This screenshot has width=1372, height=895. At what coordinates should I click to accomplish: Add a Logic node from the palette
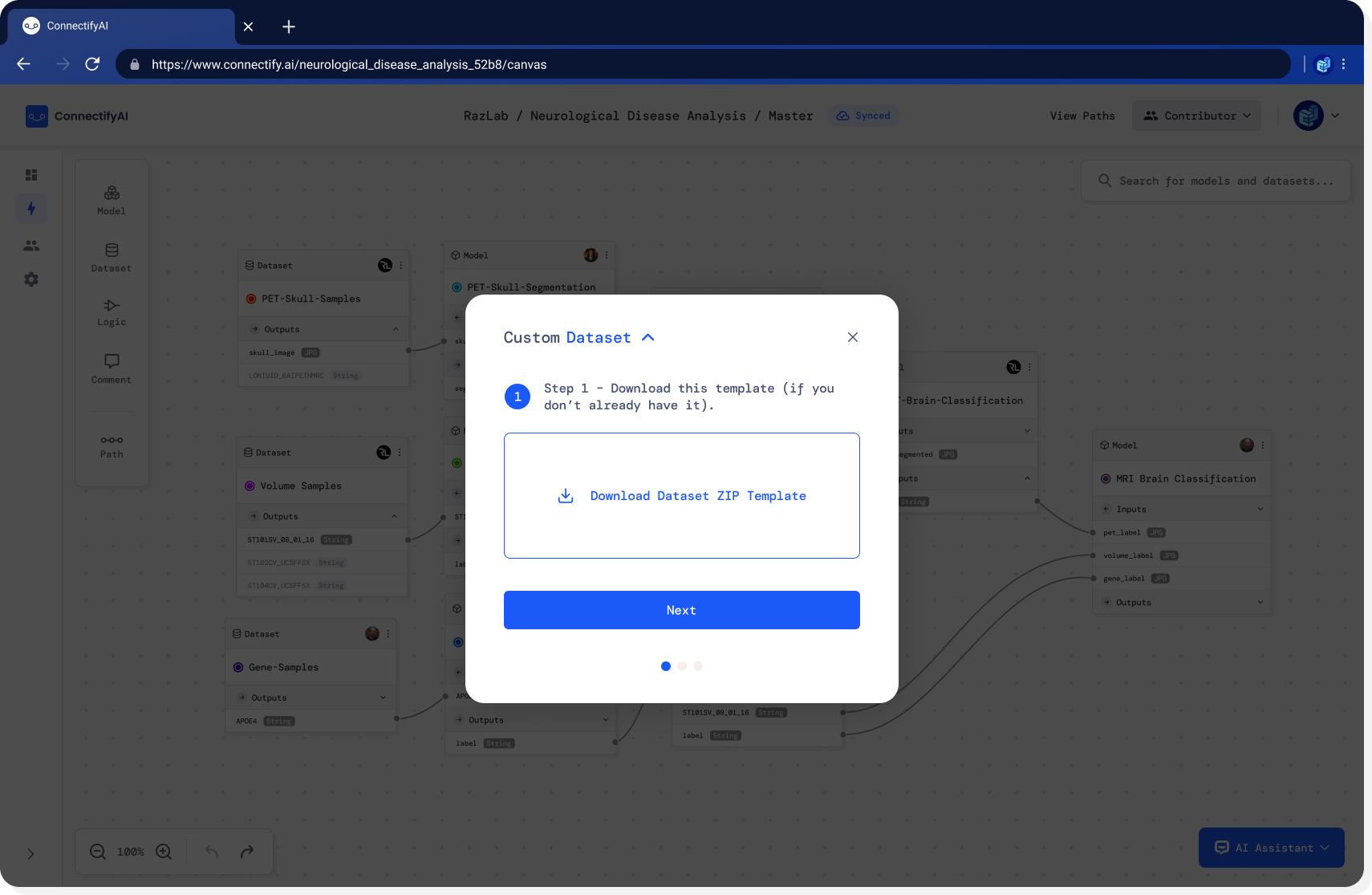(x=112, y=312)
